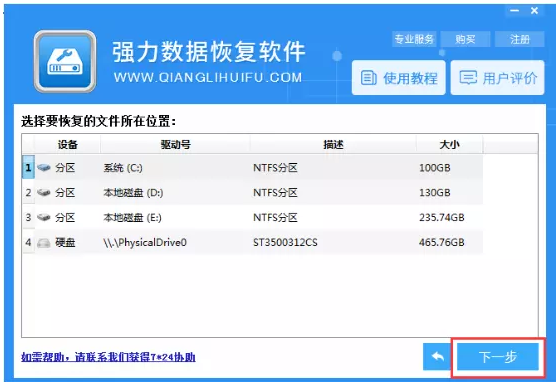This screenshot has width=560, height=384.
Task: Click the C: partition drive icon
Action: pos(44,167)
